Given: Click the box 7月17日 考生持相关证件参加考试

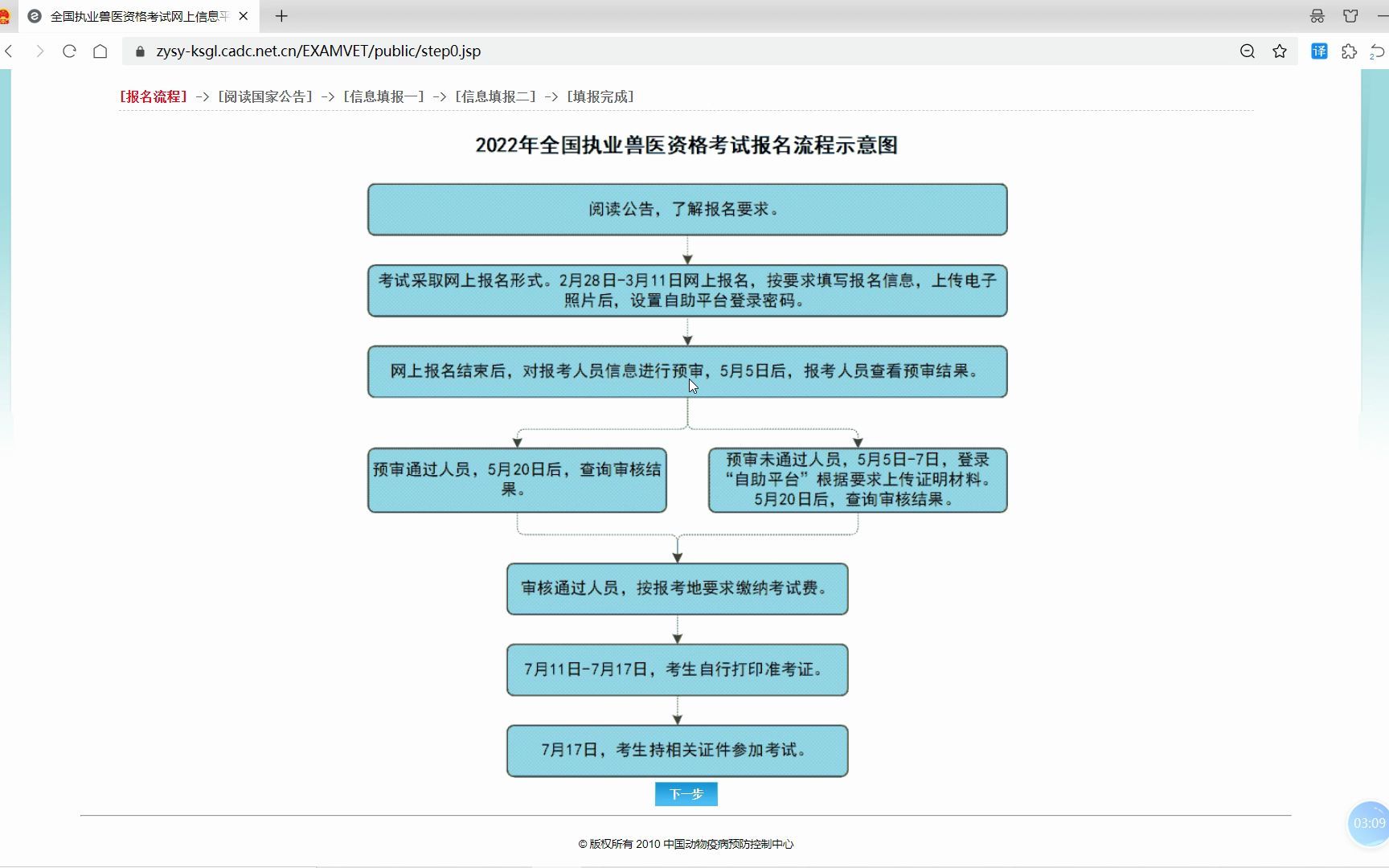Looking at the screenshot, I should 678,751.
